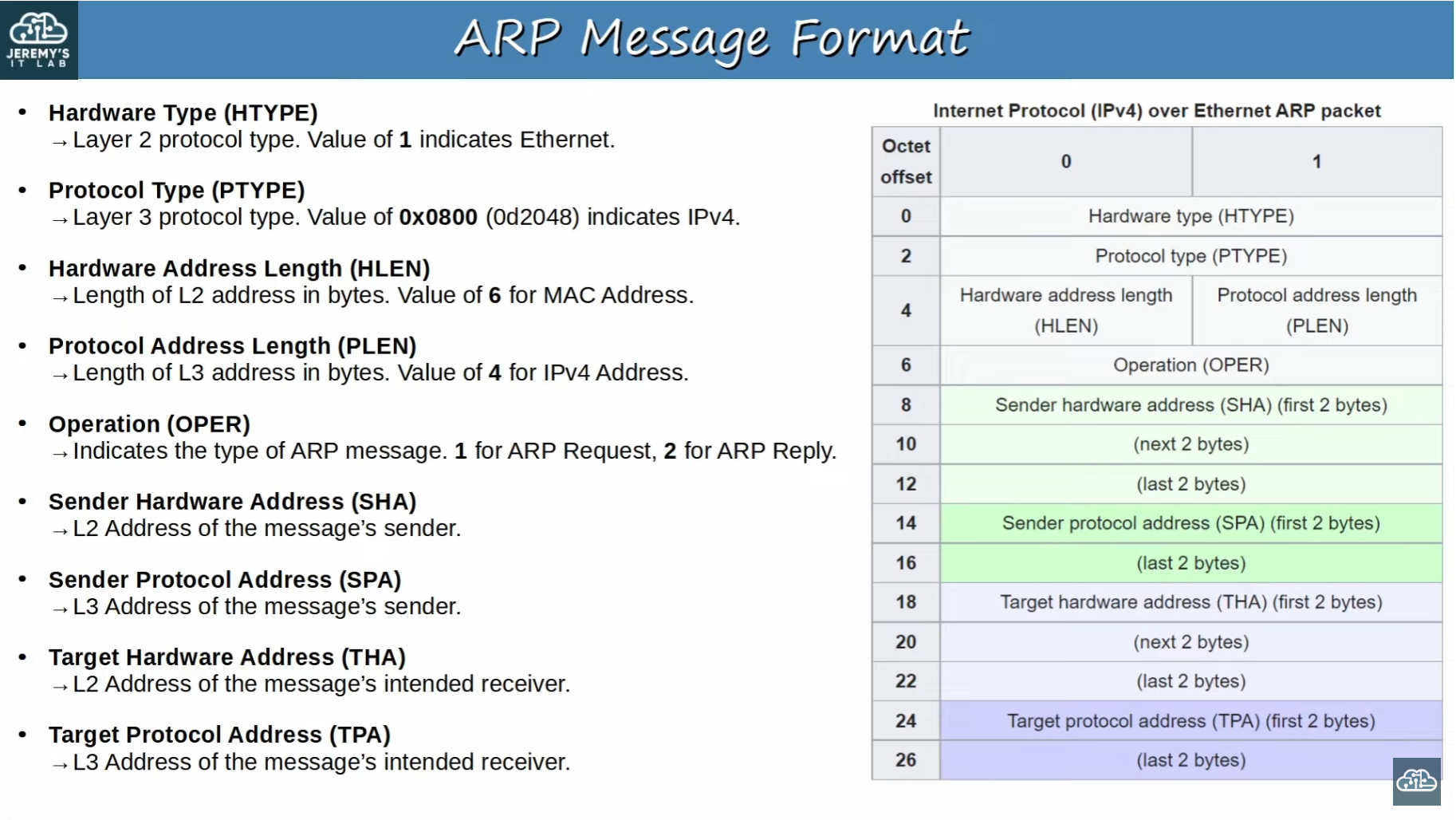
Task: Click '(next 2 bytes)' in the offset 20 row
Action: [x=1191, y=642]
